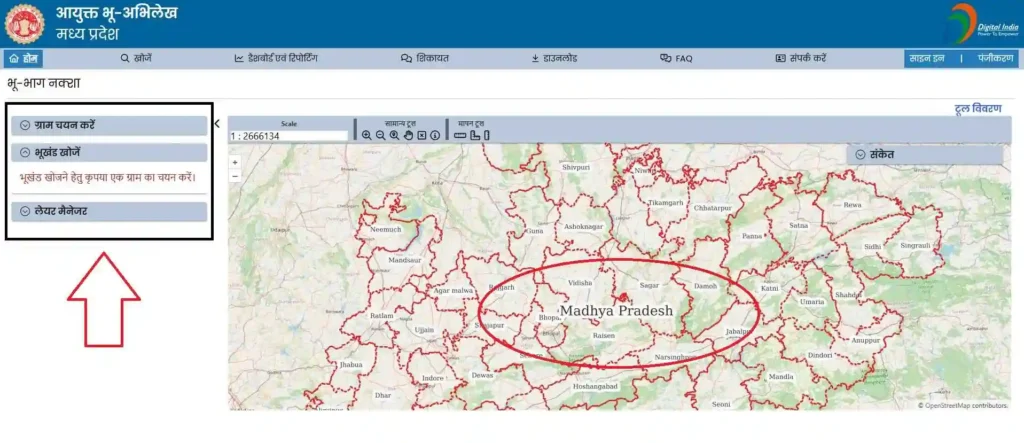Viewport: 1024px width, 443px height.
Task: Expand the भूखंड खोजें section
Action: [x=108, y=153]
